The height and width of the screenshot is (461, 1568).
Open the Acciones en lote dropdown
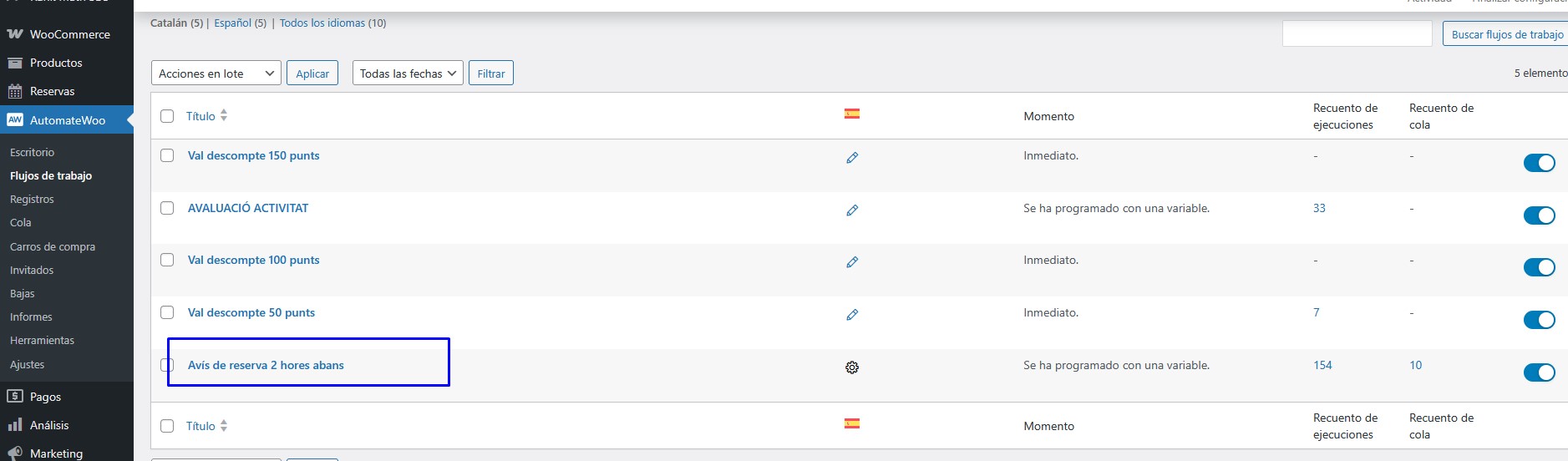216,73
